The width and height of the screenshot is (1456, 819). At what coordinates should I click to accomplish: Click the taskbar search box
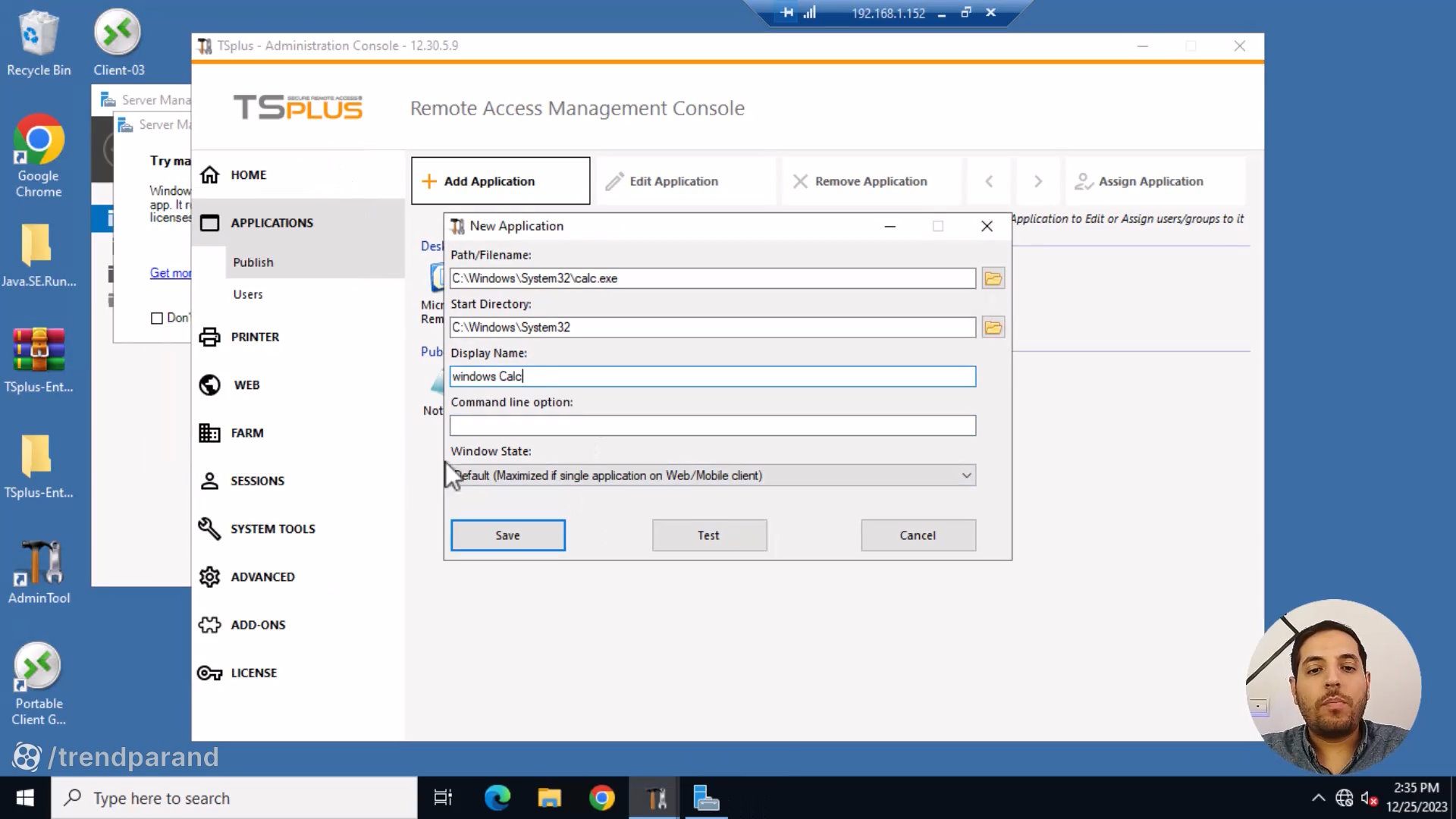point(234,798)
